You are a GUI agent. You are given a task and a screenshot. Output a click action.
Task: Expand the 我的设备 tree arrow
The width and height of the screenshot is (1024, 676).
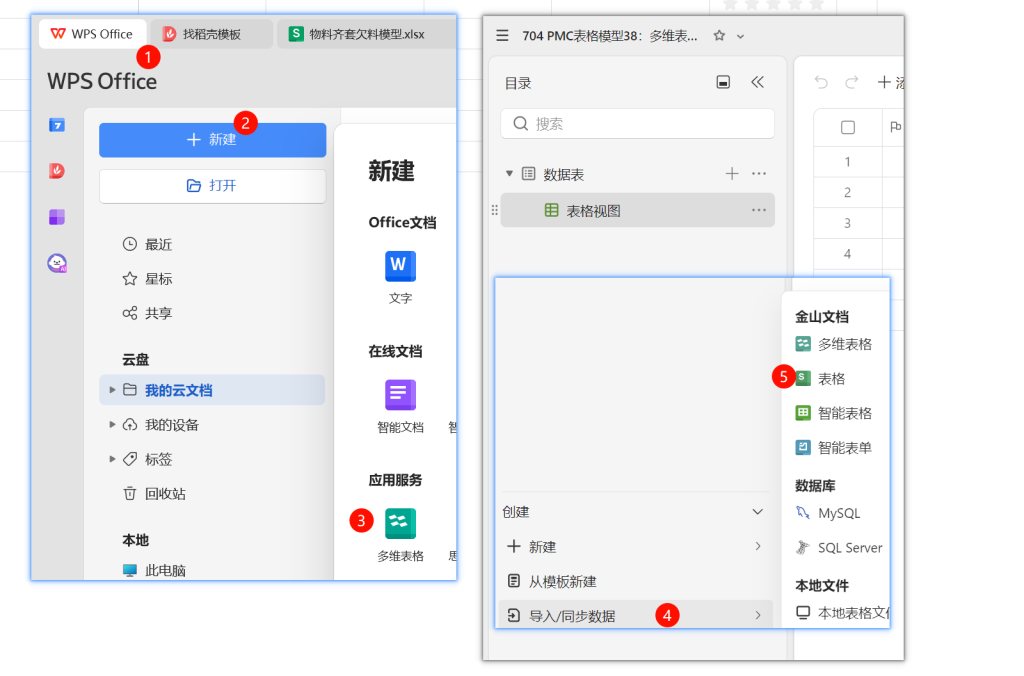coord(112,425)
